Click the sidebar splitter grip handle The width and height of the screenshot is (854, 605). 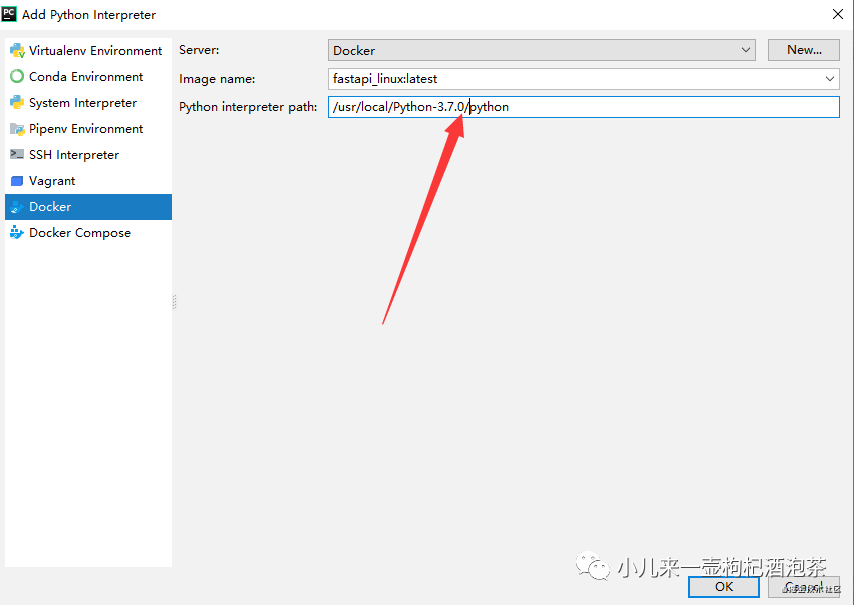tap(174, 302)
